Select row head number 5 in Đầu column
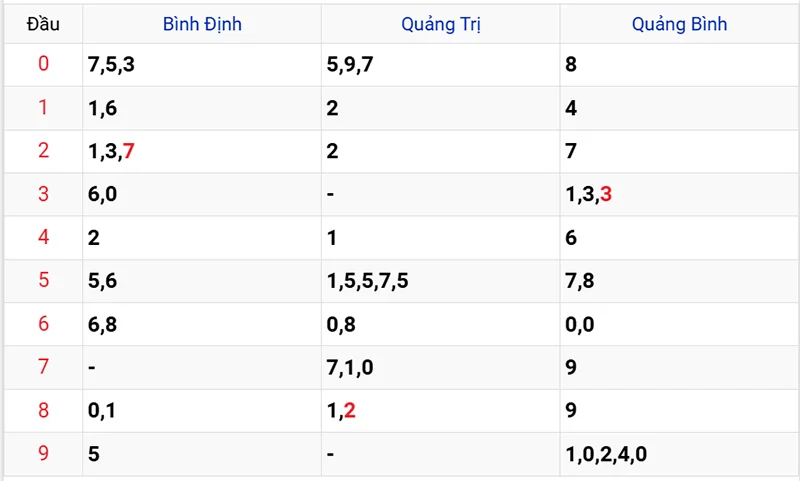800x481 pixels. 43,281
